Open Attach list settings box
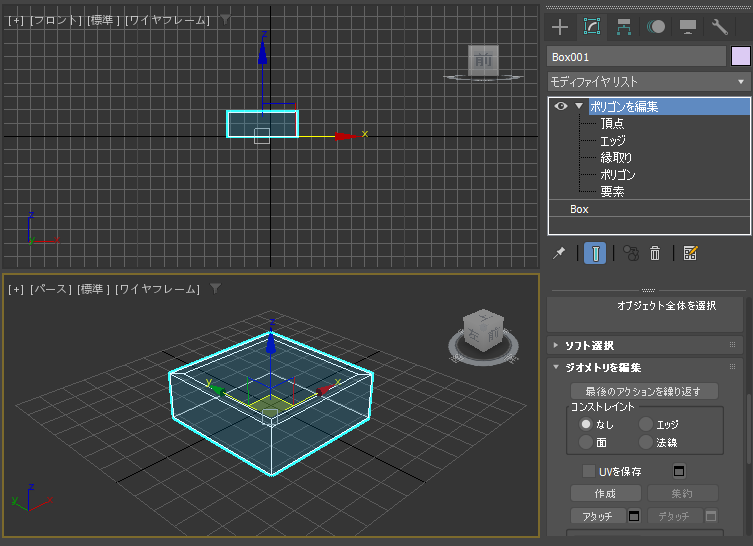753x546 pixels. [634, 516]
